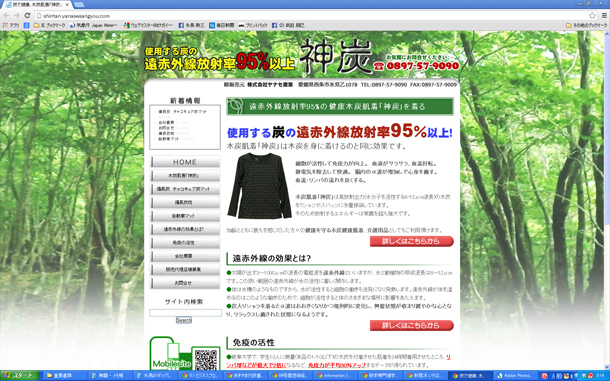Screen dimensions: 610x381
Task: Open the 自動車マット news entry
Action: tap(168, 139)
